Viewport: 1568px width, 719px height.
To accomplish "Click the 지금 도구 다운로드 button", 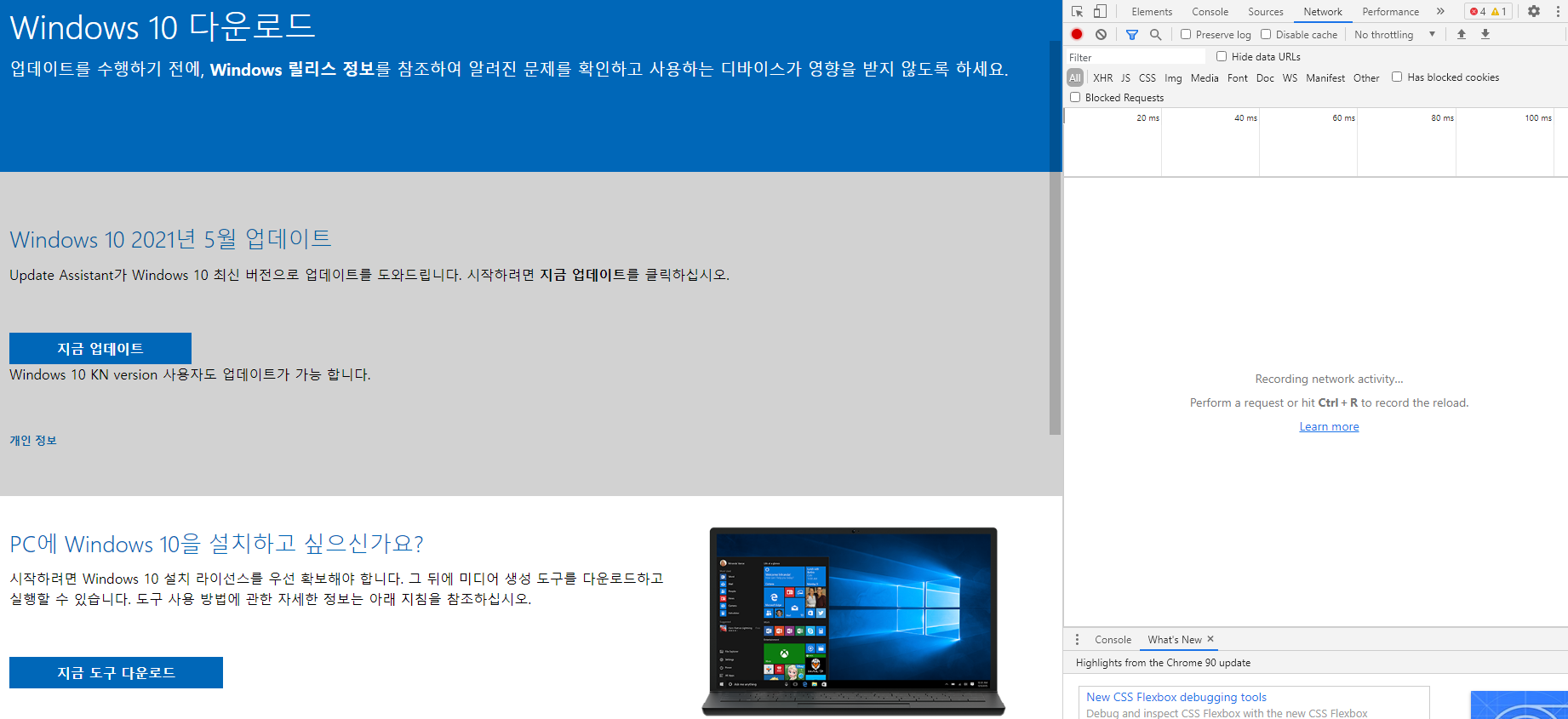I will coord(116,672).
